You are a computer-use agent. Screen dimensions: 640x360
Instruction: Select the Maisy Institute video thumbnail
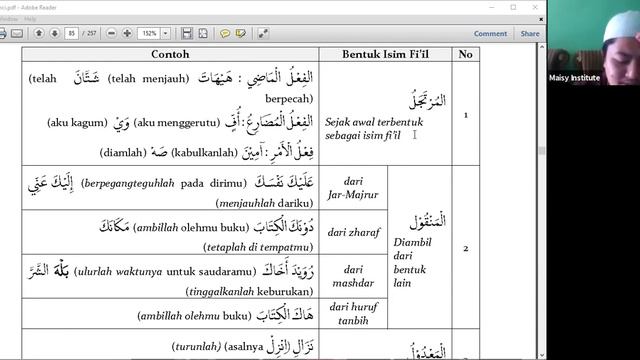pos(593,42)
